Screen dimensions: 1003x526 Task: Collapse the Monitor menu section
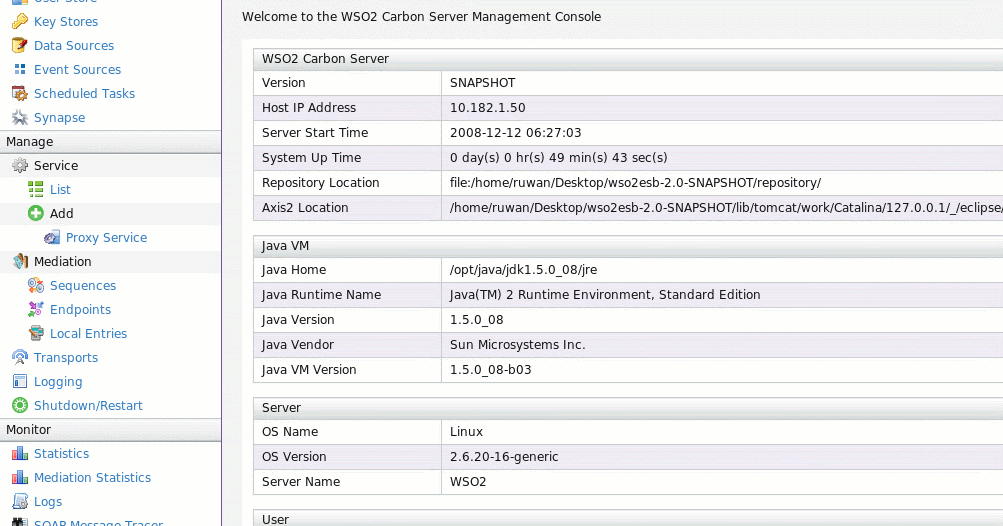pos(110,429)
